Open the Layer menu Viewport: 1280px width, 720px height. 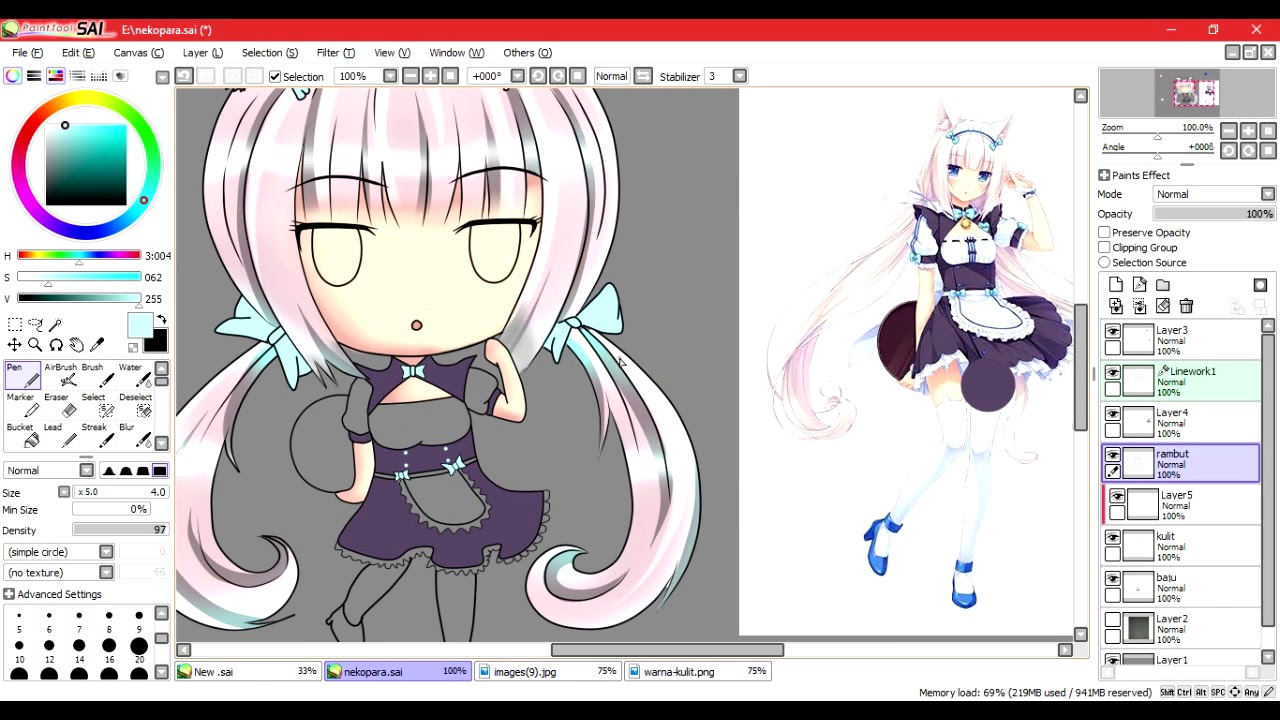click(202, 53)
